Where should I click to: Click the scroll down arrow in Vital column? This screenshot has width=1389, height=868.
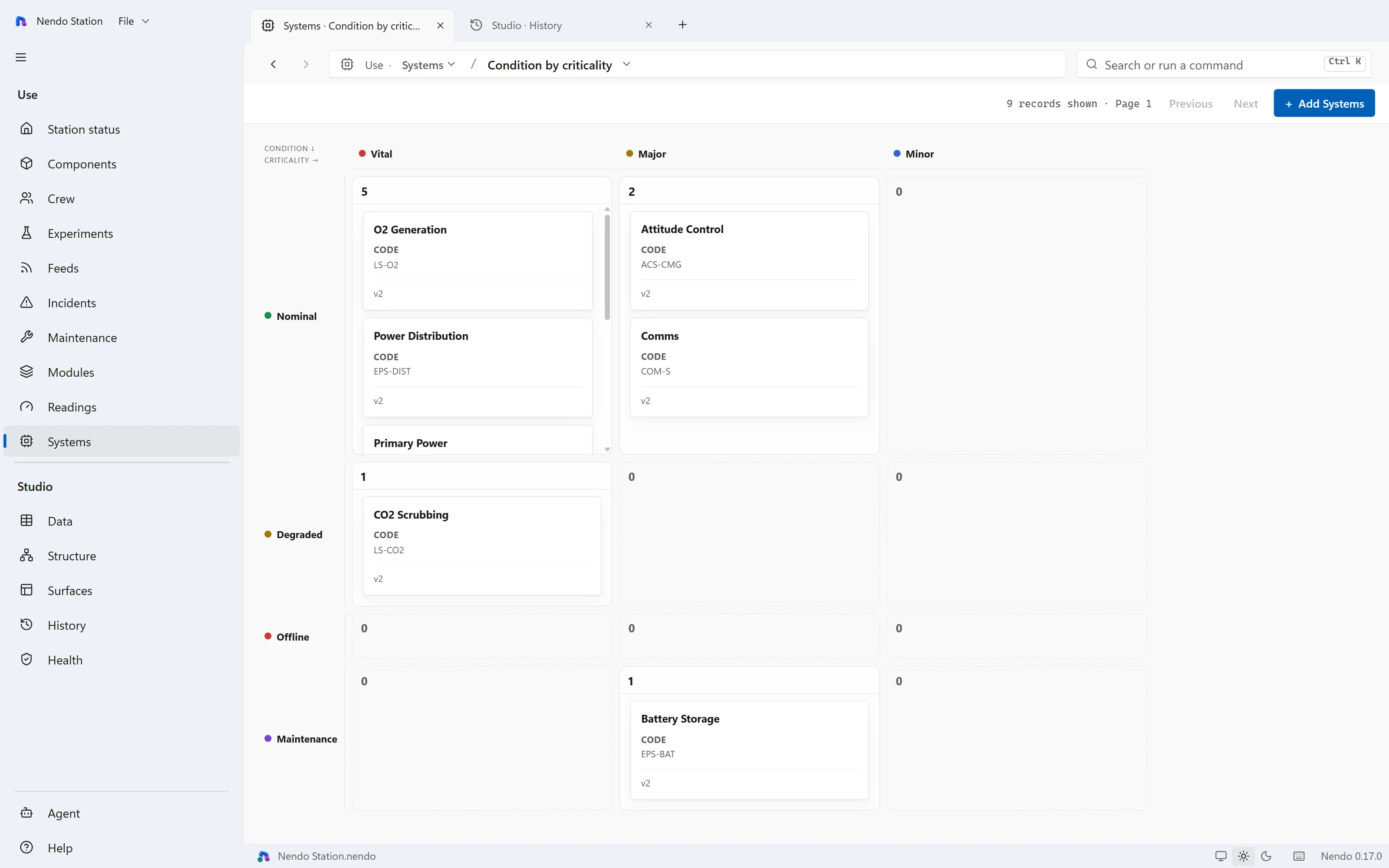click(x=607, y=450)
